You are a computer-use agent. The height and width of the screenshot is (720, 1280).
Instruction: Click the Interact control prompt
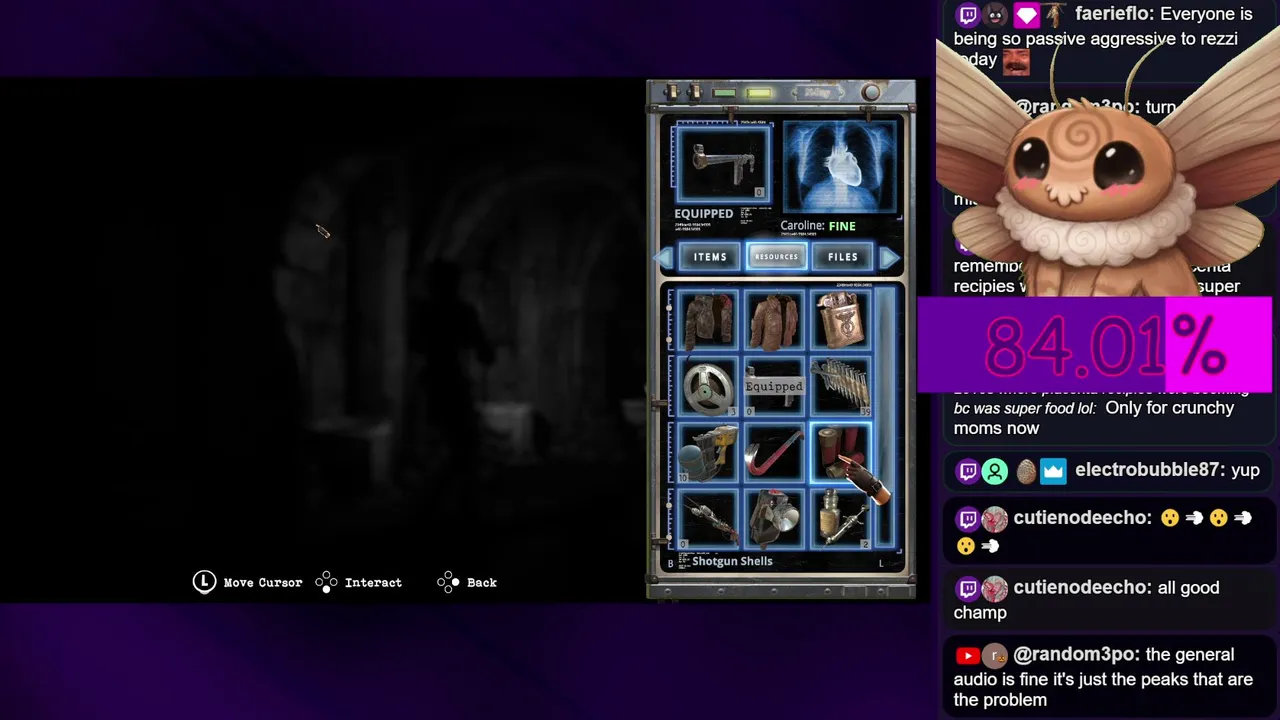click(x=359, y=583)
